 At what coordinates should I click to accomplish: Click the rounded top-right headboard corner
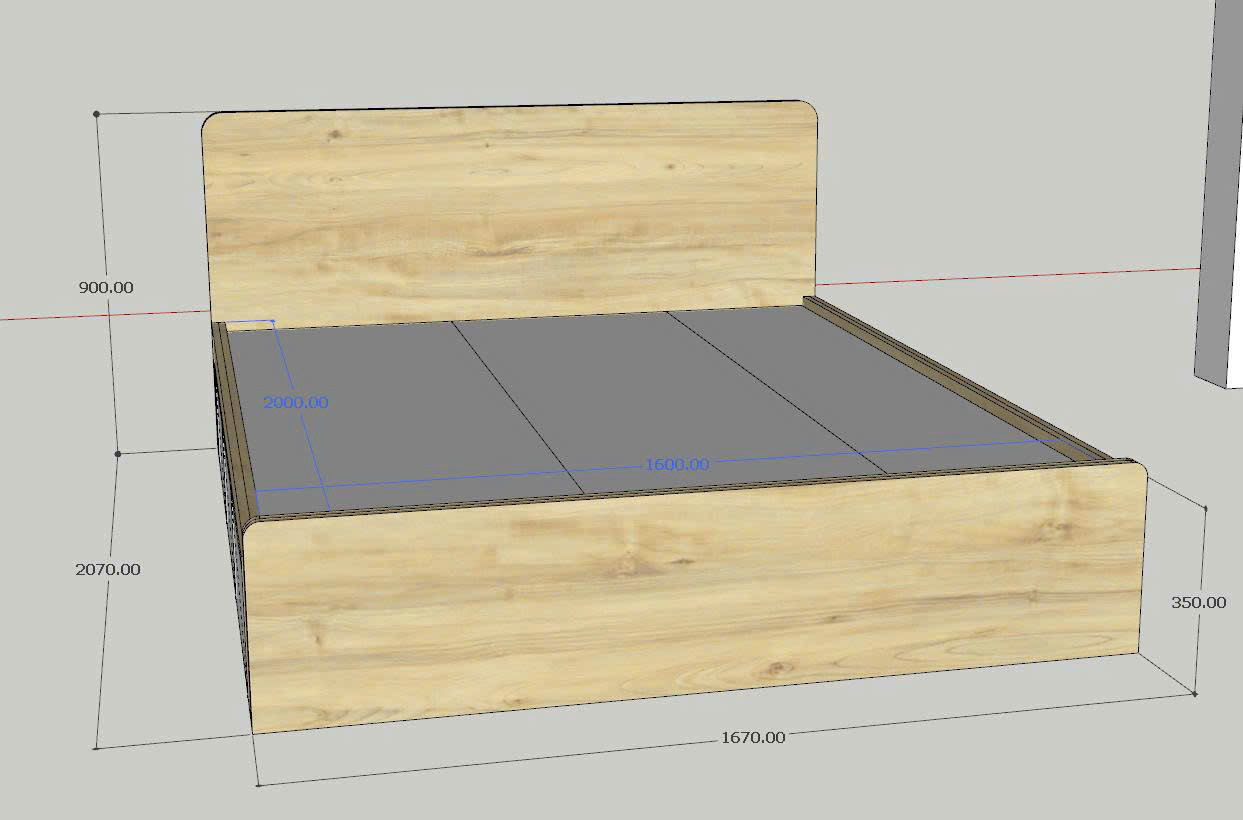tap(808, 109)
